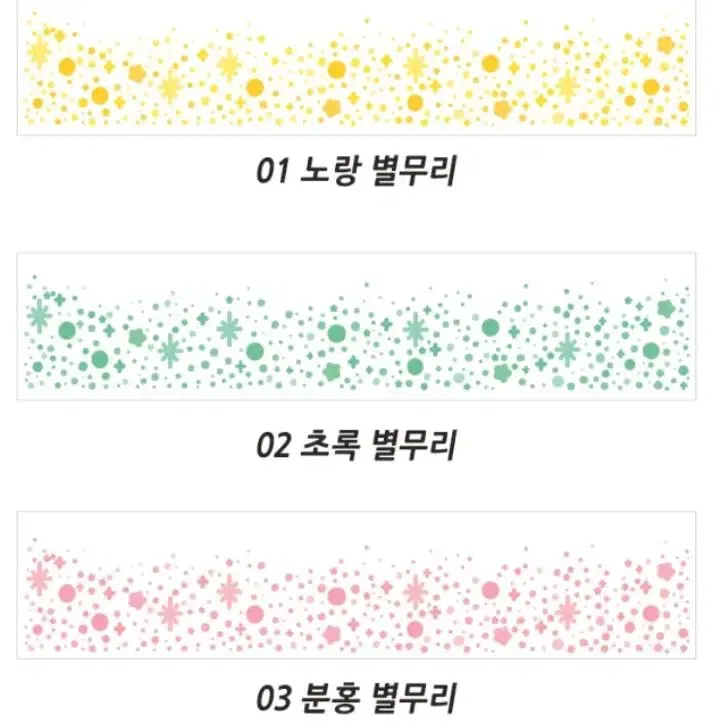Screen dimensions: 723x723
Task: Select the green star cluster pattern strip
Action: point(356,326)
